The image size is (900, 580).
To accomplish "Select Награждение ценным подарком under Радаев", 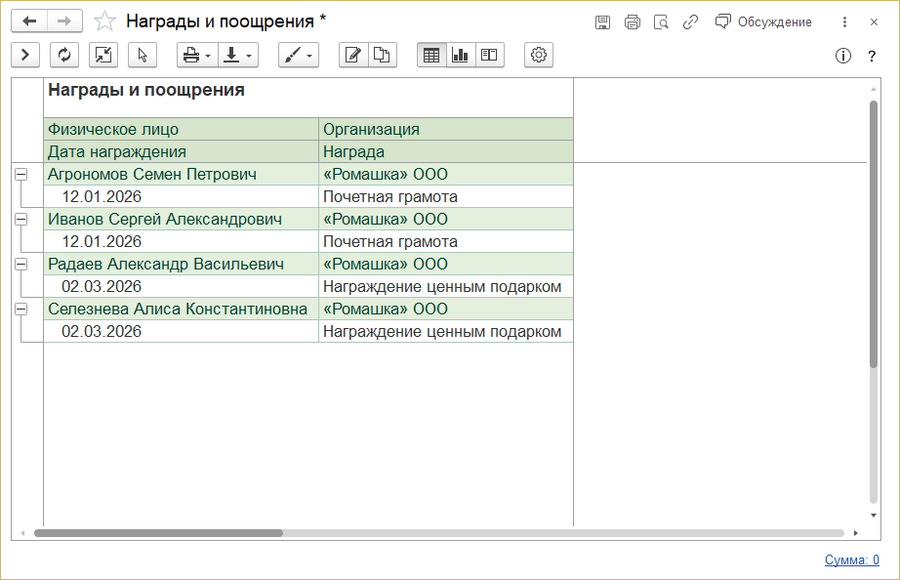I will click(446, 286).
